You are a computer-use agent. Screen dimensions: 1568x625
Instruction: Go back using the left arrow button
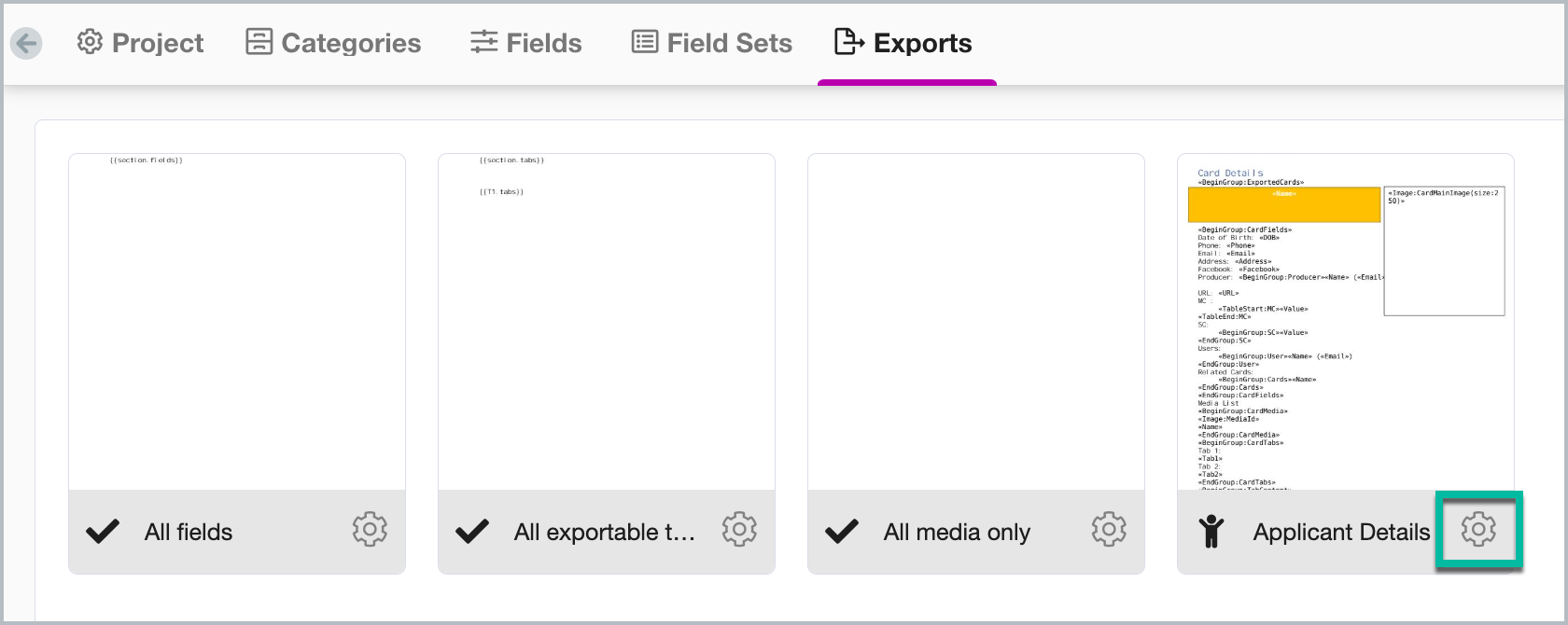pos(26,43)
